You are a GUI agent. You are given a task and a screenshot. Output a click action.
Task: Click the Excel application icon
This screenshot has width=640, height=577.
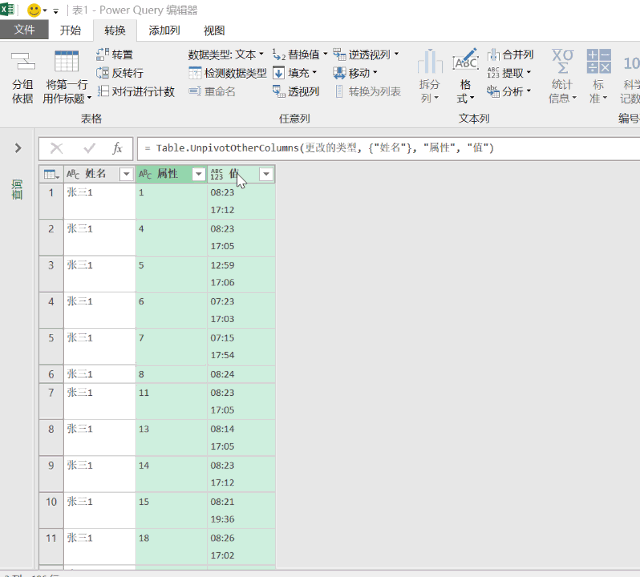7,9
